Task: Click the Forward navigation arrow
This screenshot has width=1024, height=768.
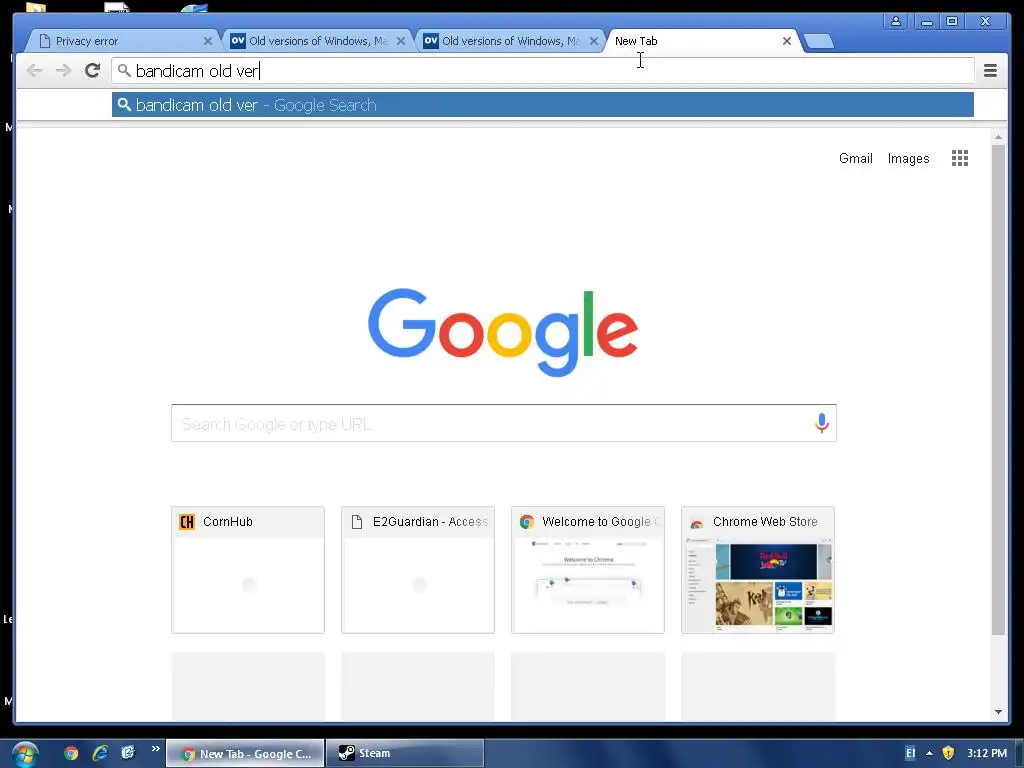Action: (63, 71)
